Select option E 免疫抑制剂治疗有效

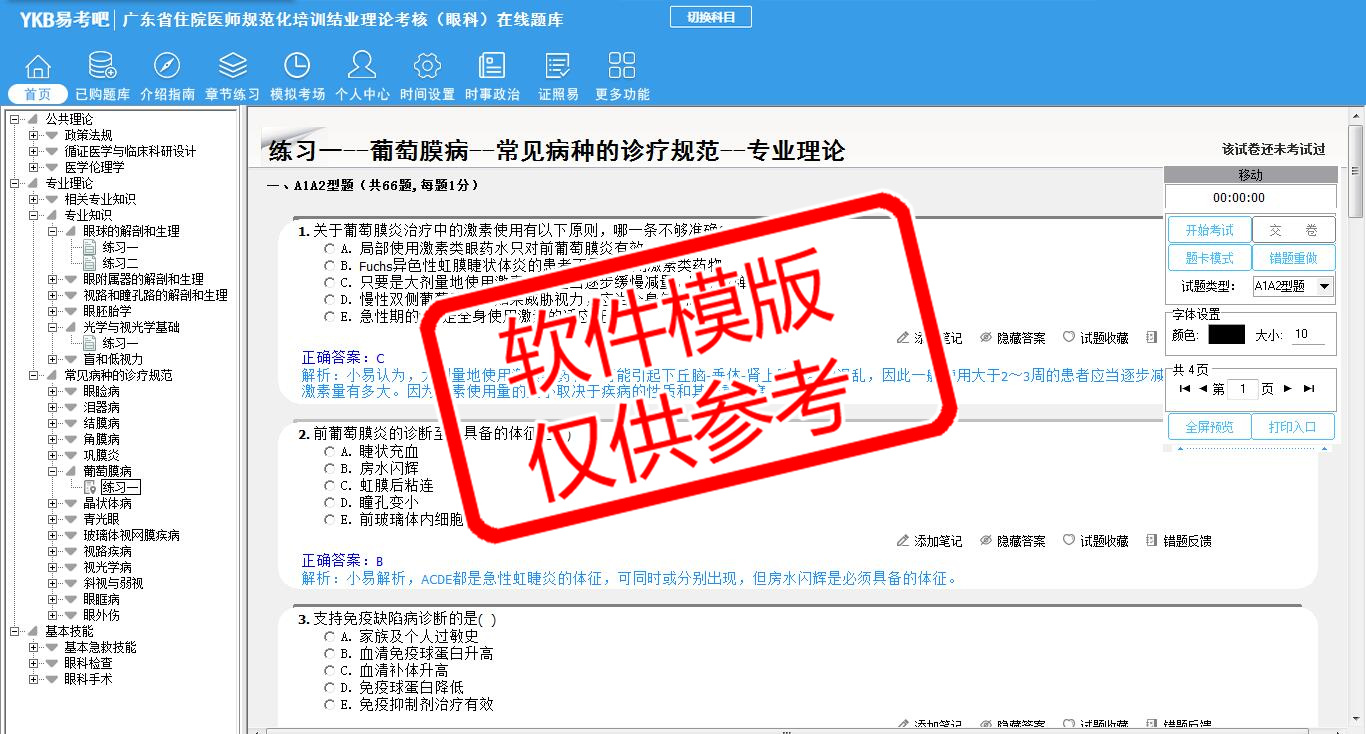330,704
